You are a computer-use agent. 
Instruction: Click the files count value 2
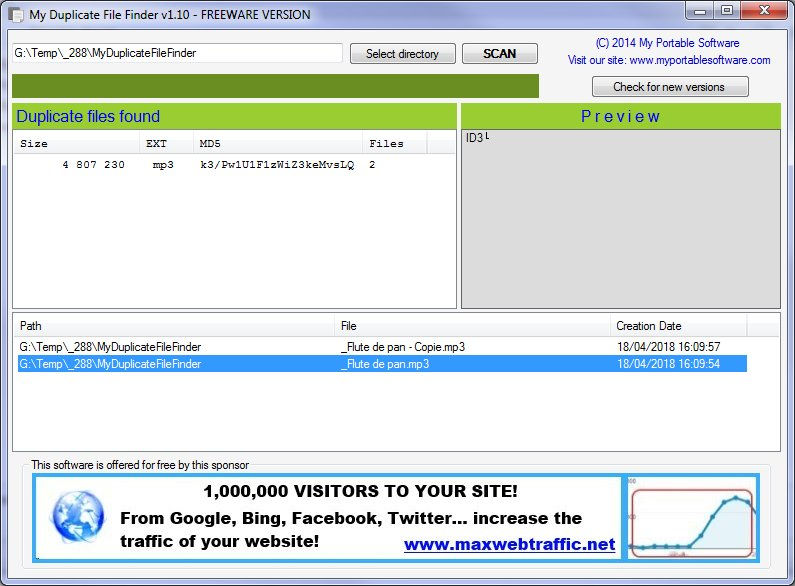pyautogui.click(x=372, y=165)
